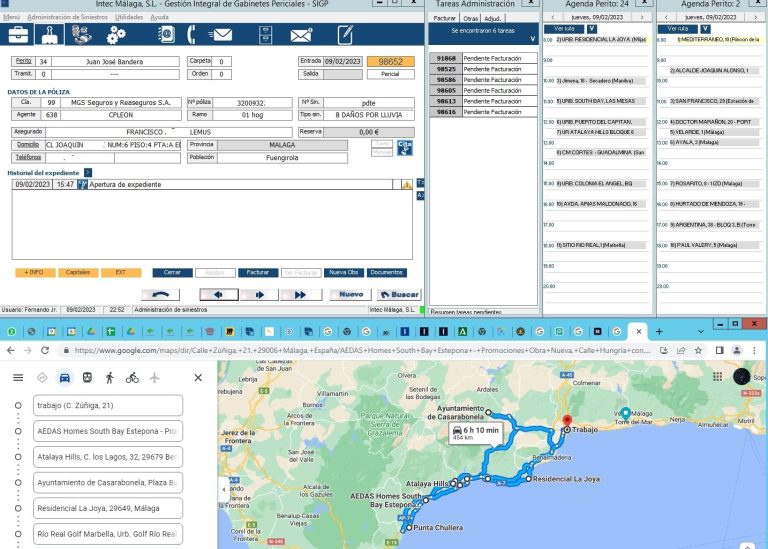Go to previous day in Agenda Perito 2

666,17
